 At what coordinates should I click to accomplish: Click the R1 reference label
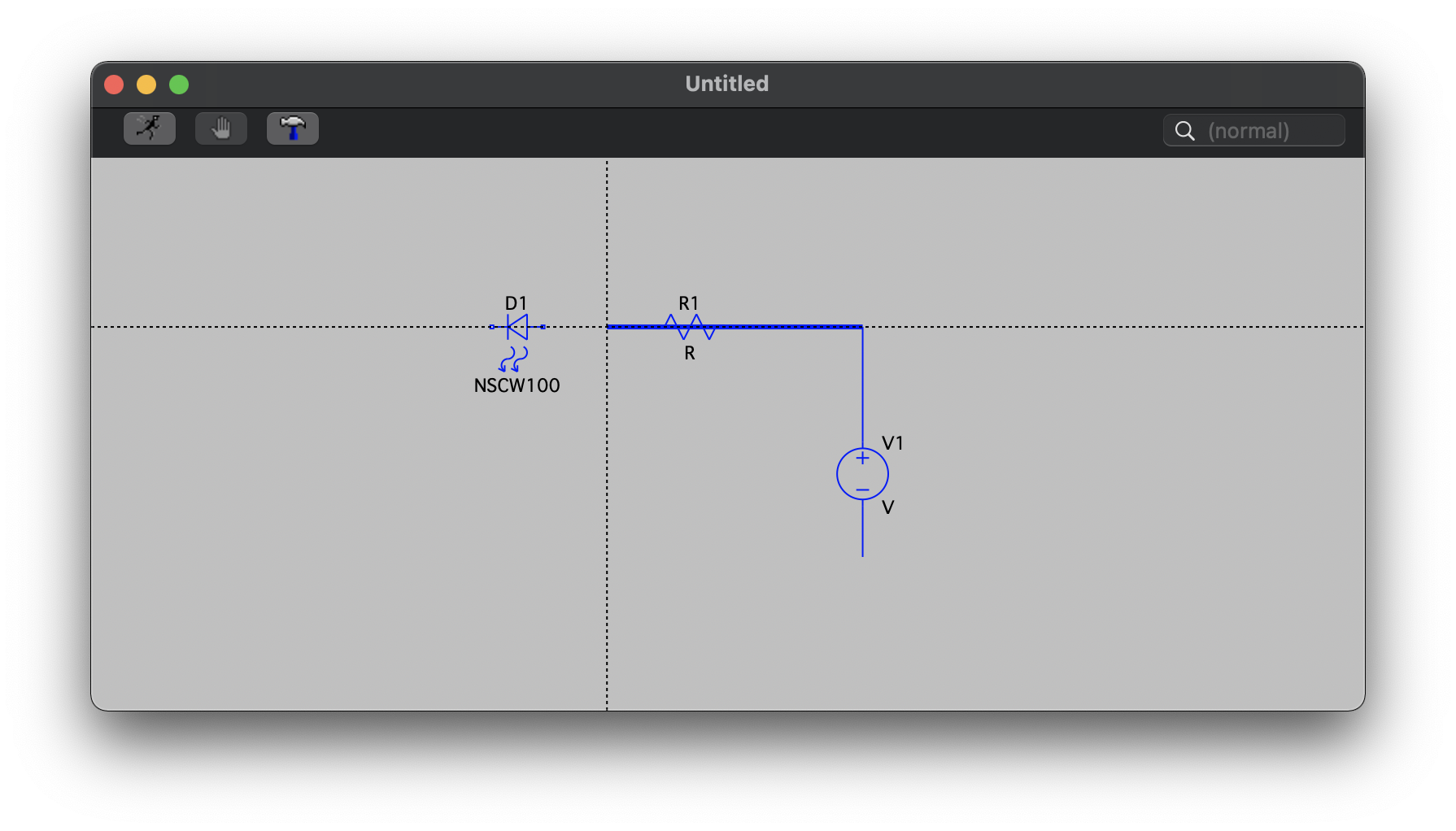pos(688,303)
